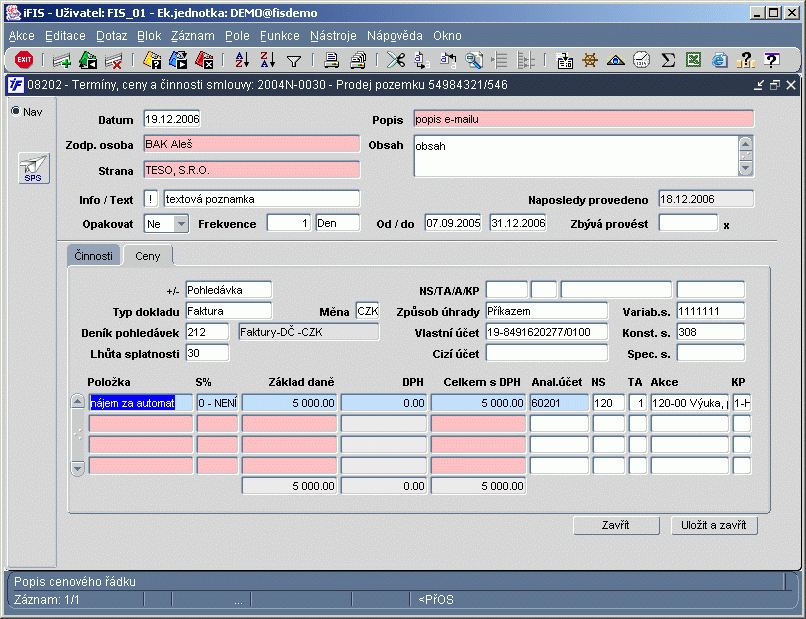The width and height of the screenshot is (806, 619).
Task: Toggle the KP checkbox in second row
Action: coord(741,424)
